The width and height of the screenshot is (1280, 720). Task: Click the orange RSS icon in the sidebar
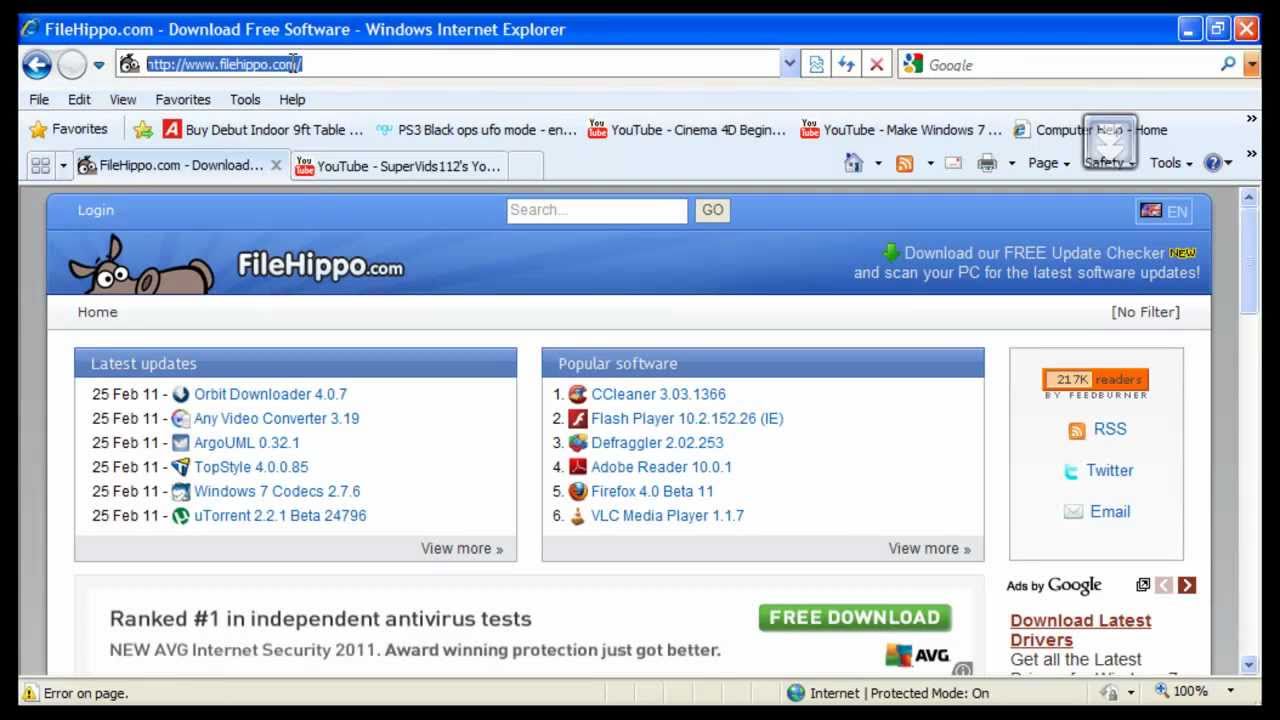tap(1077, 430)
